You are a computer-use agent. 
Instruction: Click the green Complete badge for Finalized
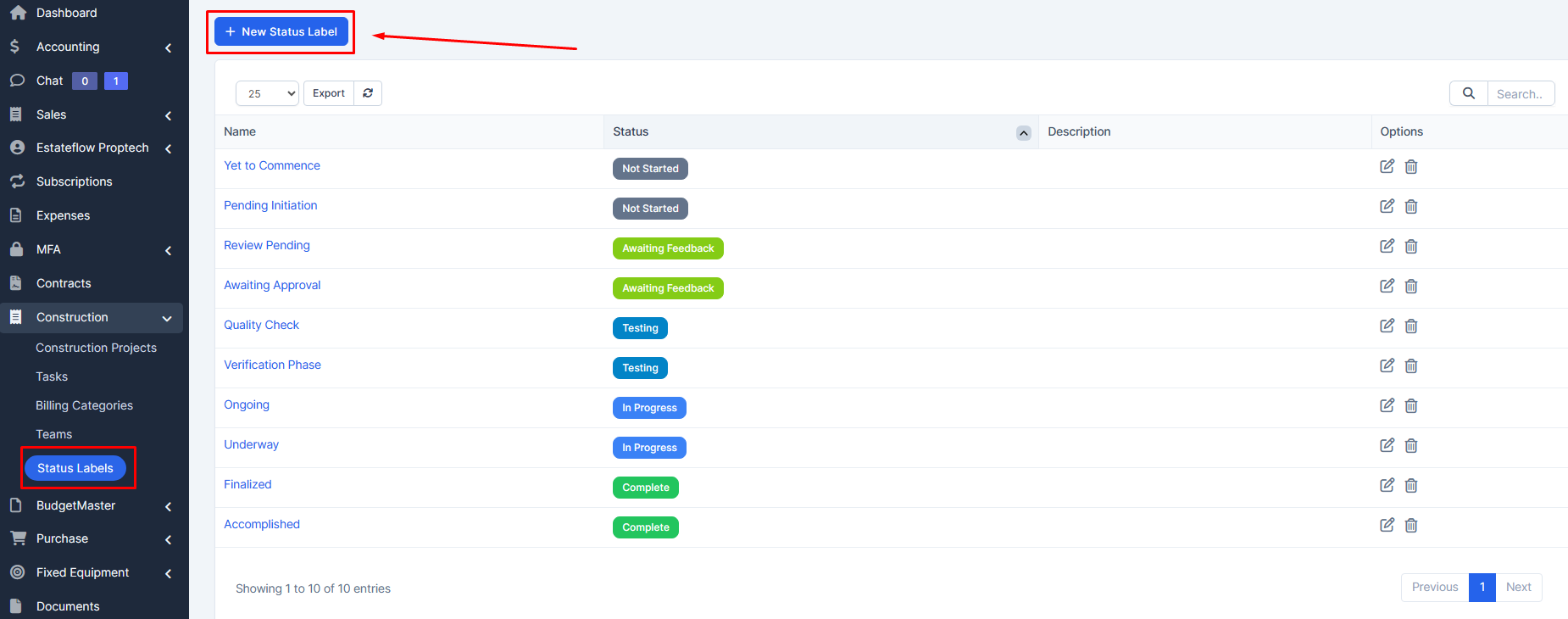click(x=645, y=488)
